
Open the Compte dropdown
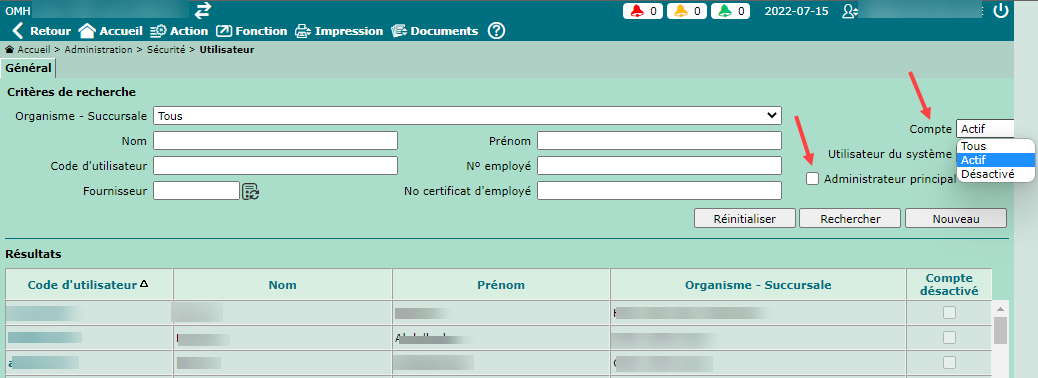point(985,129)
